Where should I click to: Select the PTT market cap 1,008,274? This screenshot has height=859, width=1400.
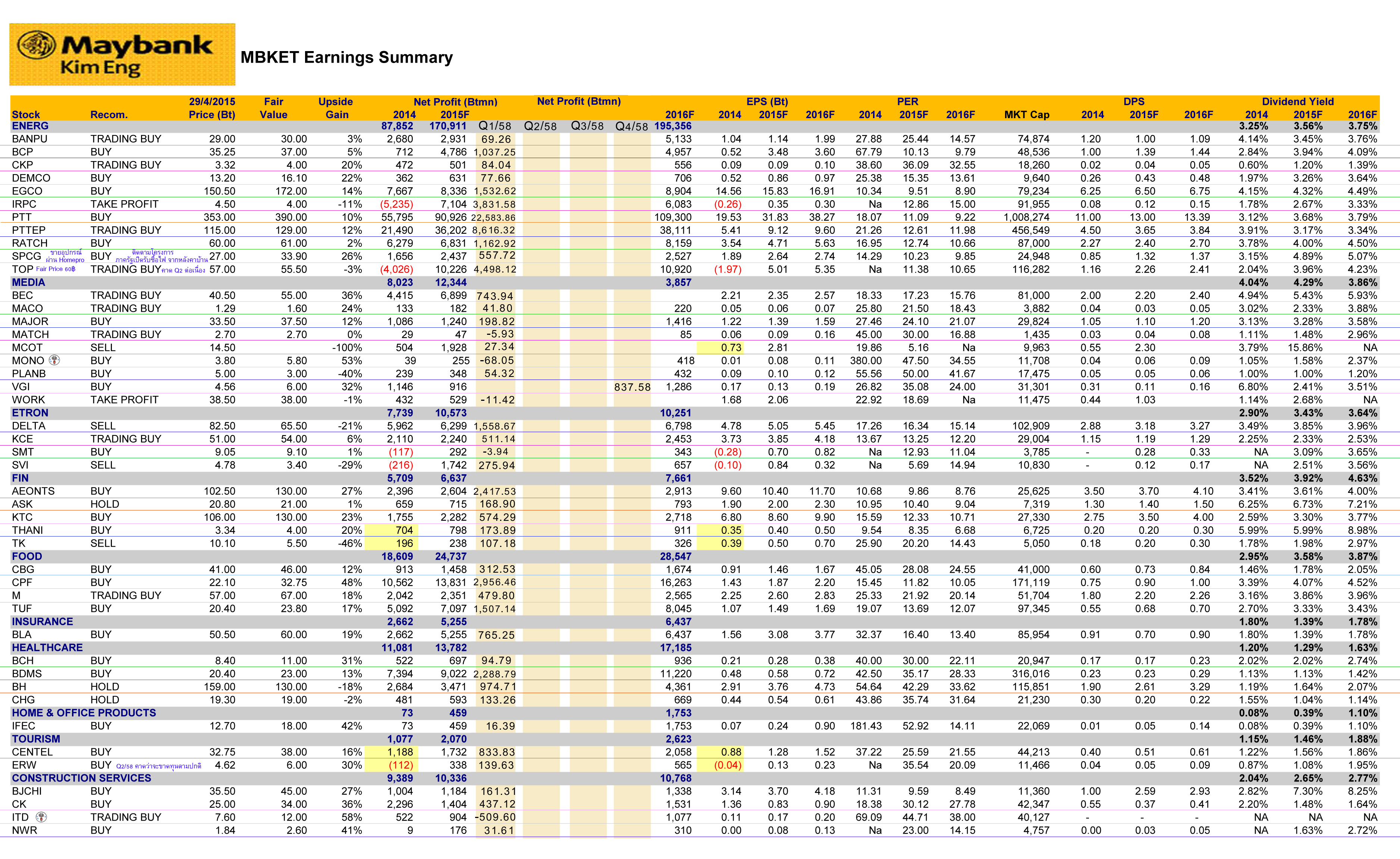(x=1026, y=218)
